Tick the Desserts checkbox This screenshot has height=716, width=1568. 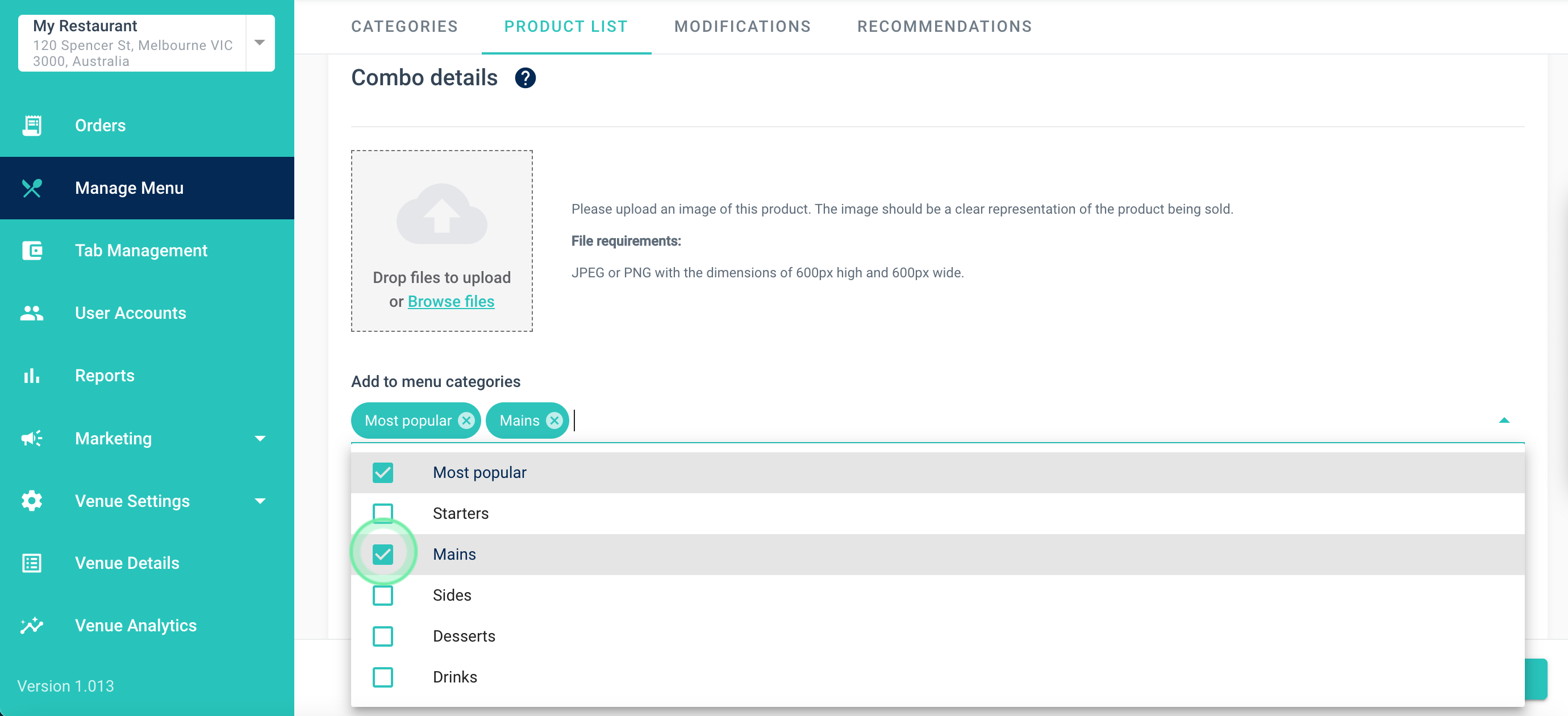click(x=383, y=636)
